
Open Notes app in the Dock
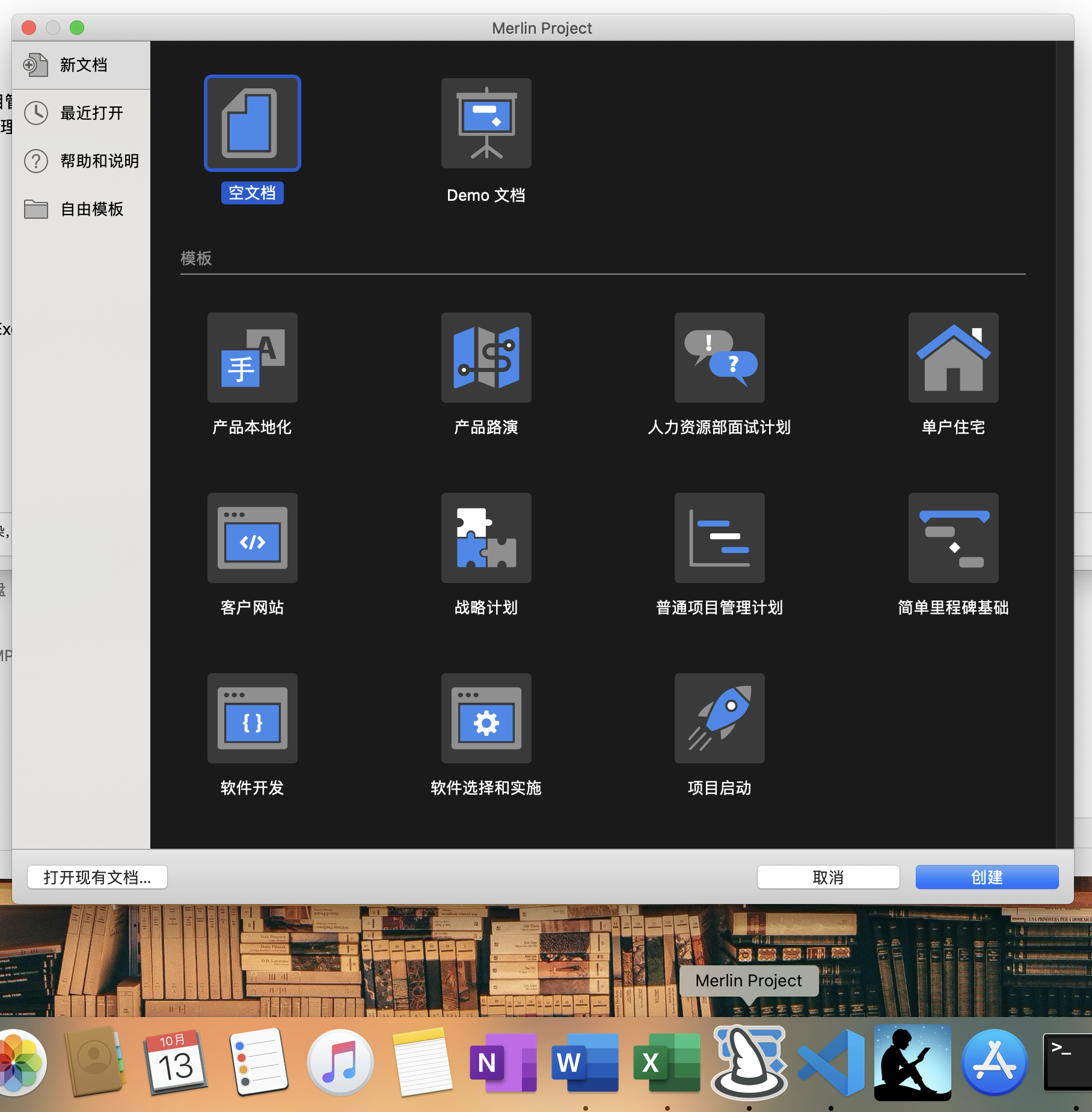(x=422, y=1063)
